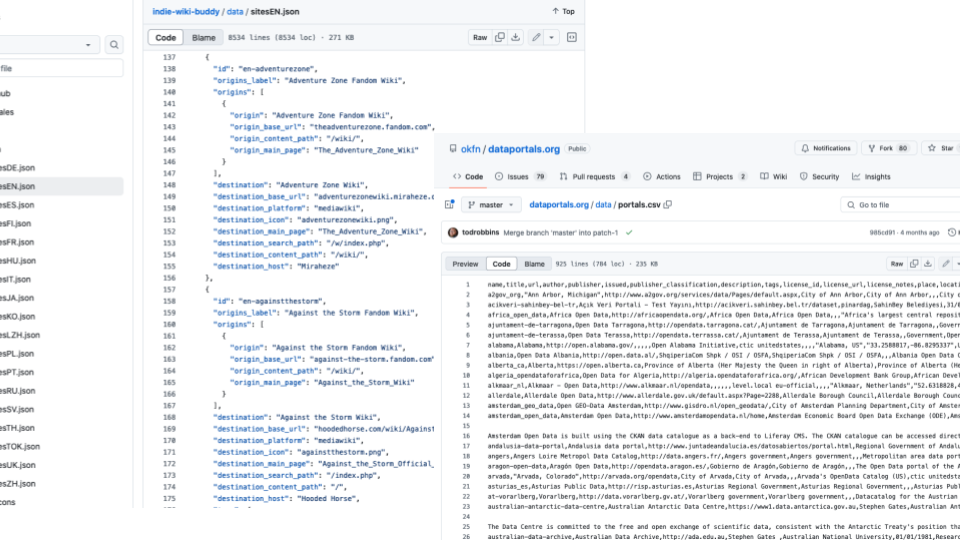Open data folder breadcrumb before portals.csv
Viewport: 960px width, 540px height.
[603, 204]
